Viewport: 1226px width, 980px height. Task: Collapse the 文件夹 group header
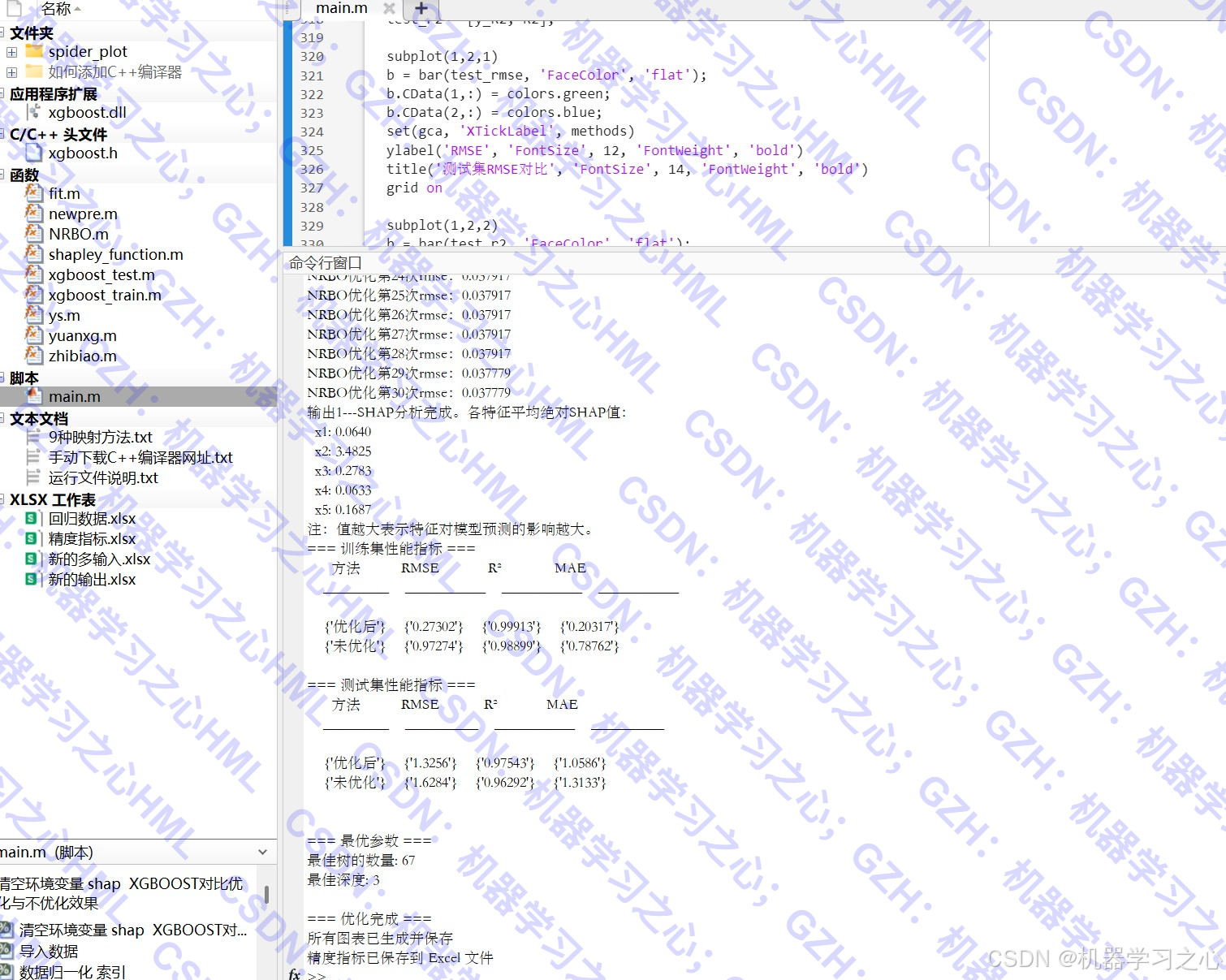point(2,32)
